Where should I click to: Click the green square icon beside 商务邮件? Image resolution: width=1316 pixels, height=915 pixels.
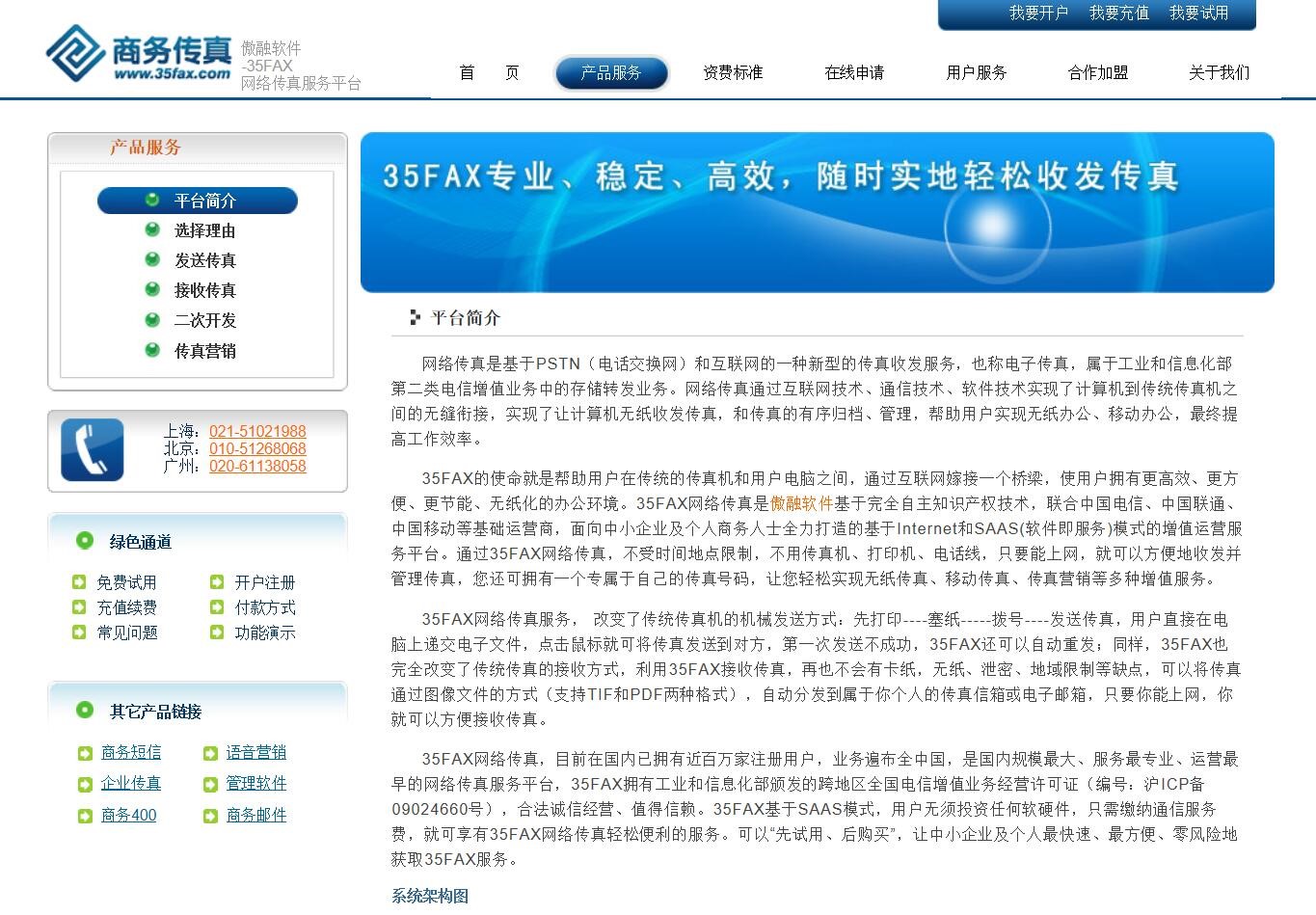pos(210,816)
